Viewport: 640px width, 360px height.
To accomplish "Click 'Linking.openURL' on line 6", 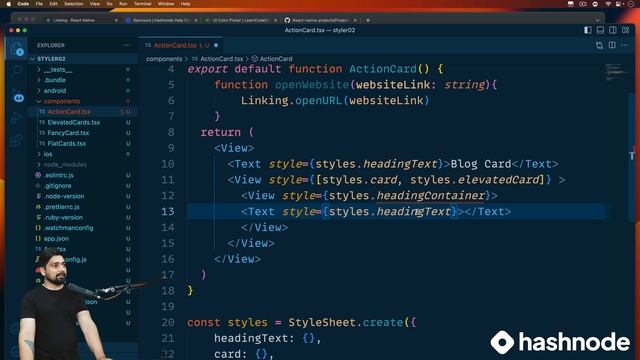I will click(x=291, y=100).
